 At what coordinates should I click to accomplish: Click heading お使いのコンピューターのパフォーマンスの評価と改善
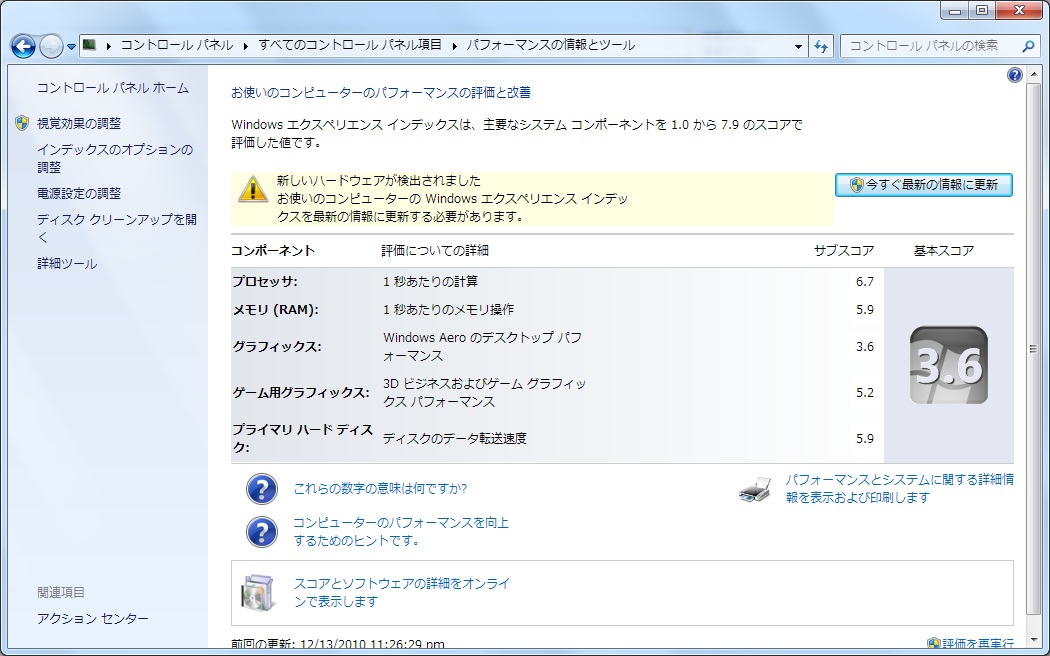tap(381, 92)
